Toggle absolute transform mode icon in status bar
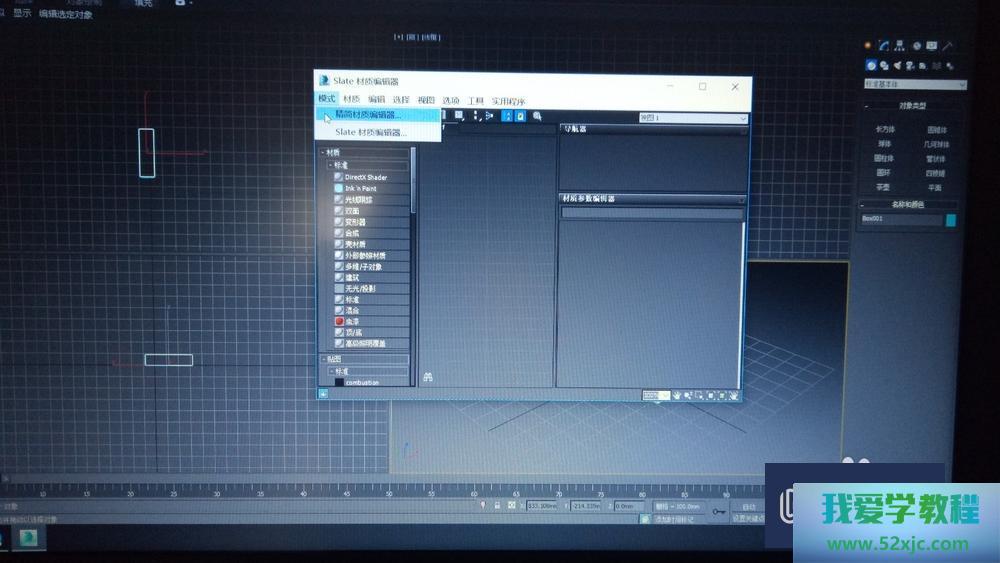 point(511,506)
